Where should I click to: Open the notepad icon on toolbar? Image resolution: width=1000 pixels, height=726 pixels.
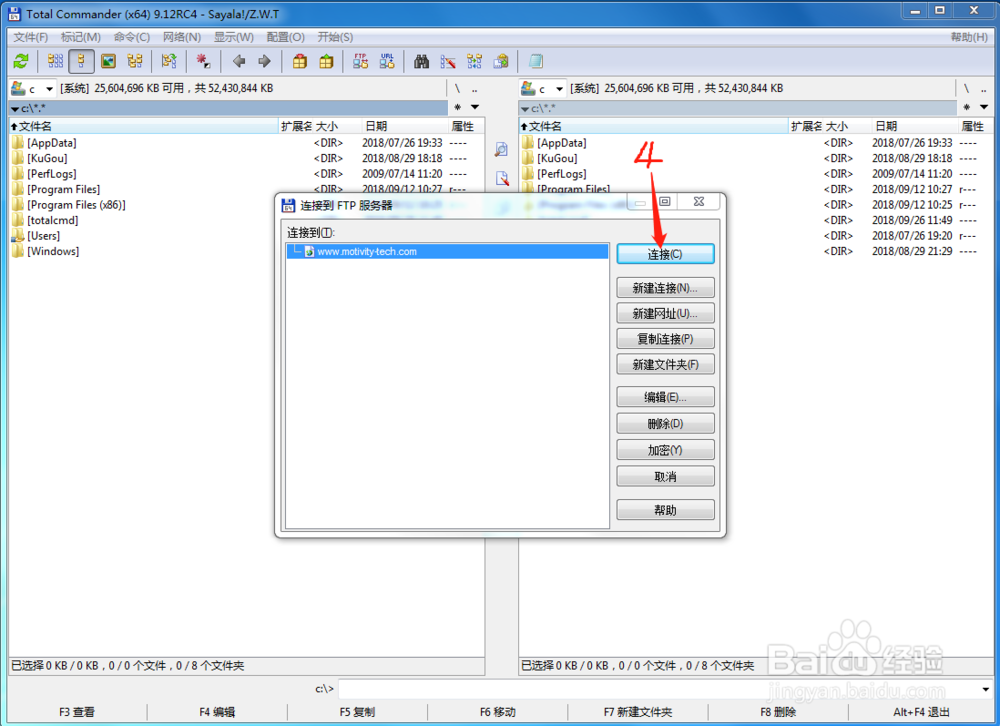tap(536, 61)
